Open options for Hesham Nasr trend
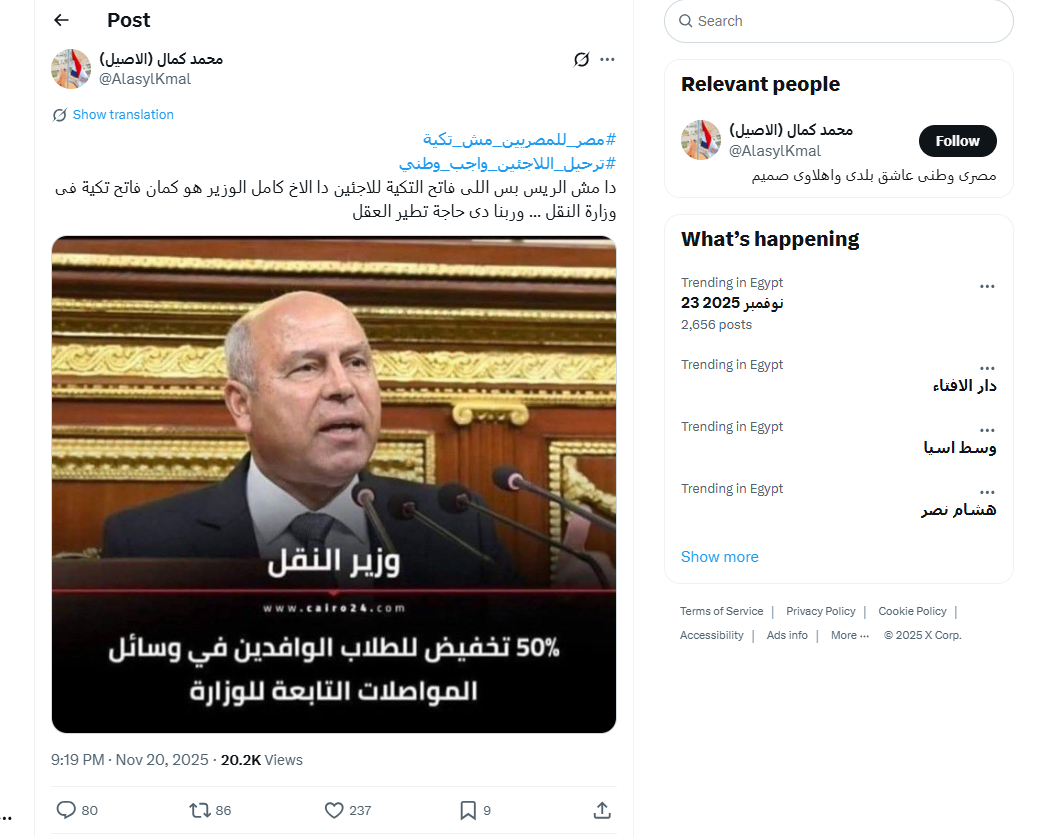 [x=987, y=491]
